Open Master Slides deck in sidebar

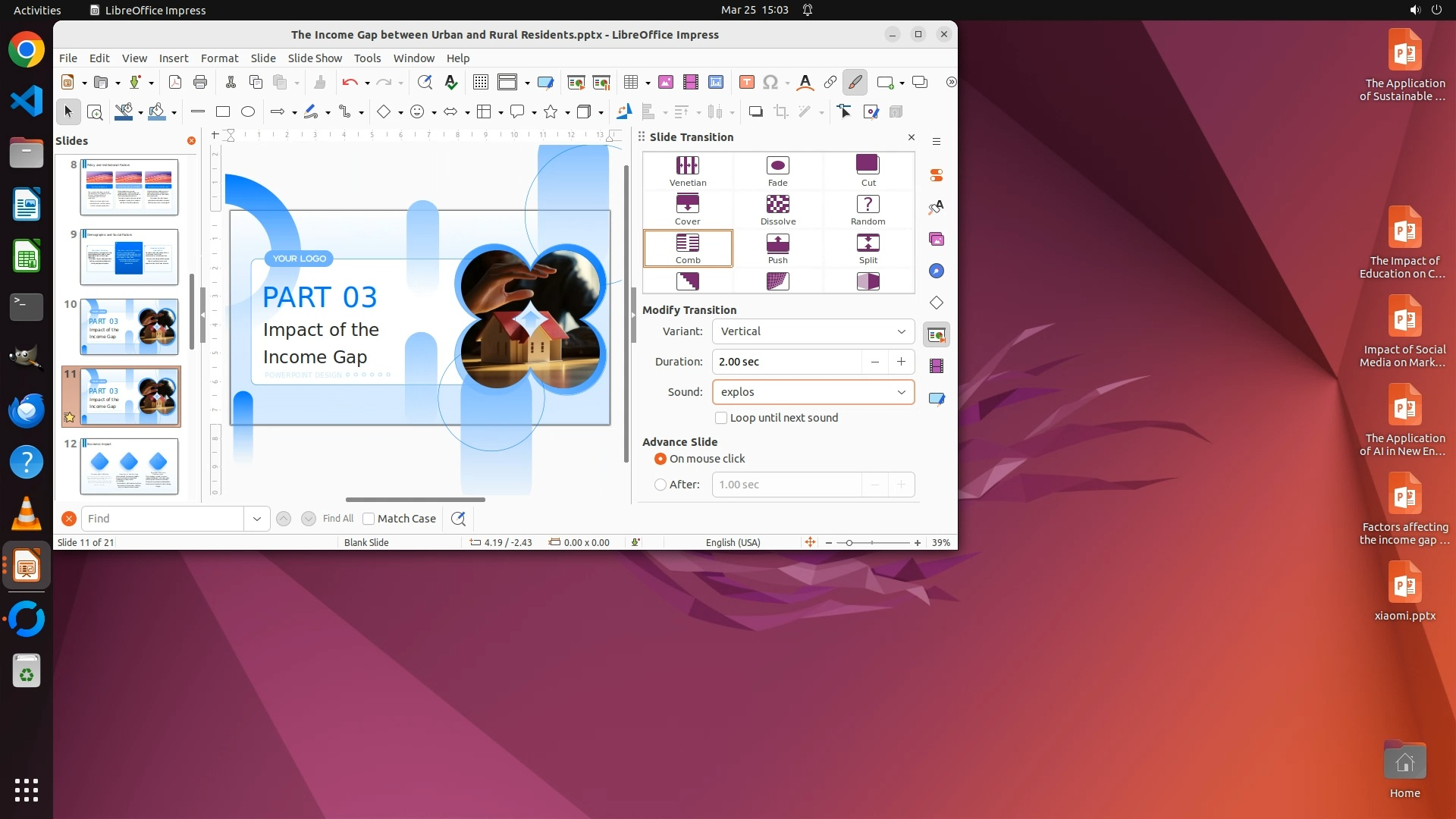coord(937,398)
